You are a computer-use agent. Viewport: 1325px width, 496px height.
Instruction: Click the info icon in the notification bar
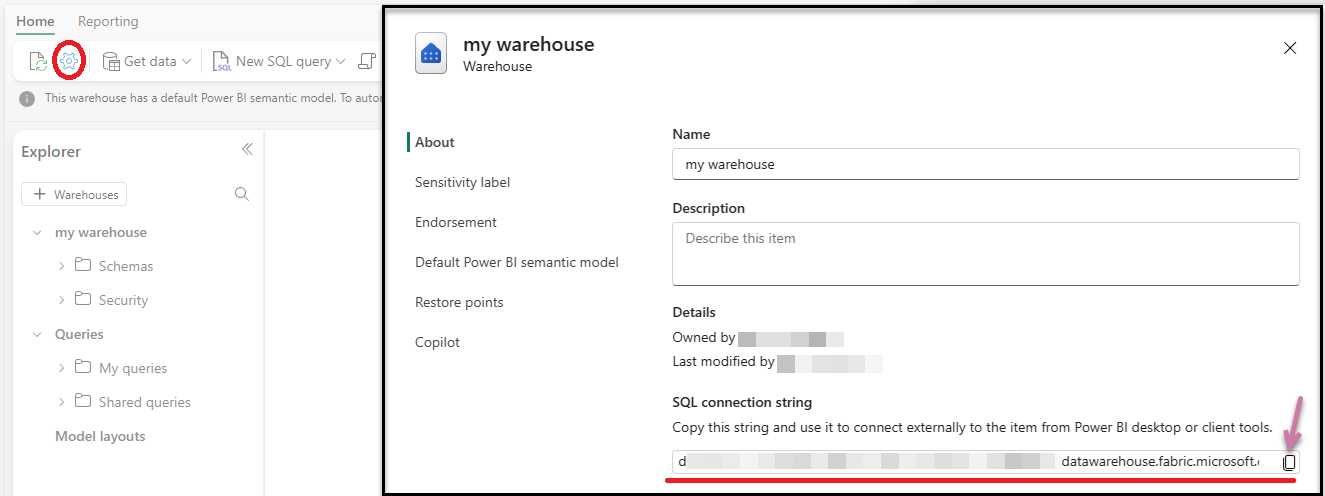point(27,99)
